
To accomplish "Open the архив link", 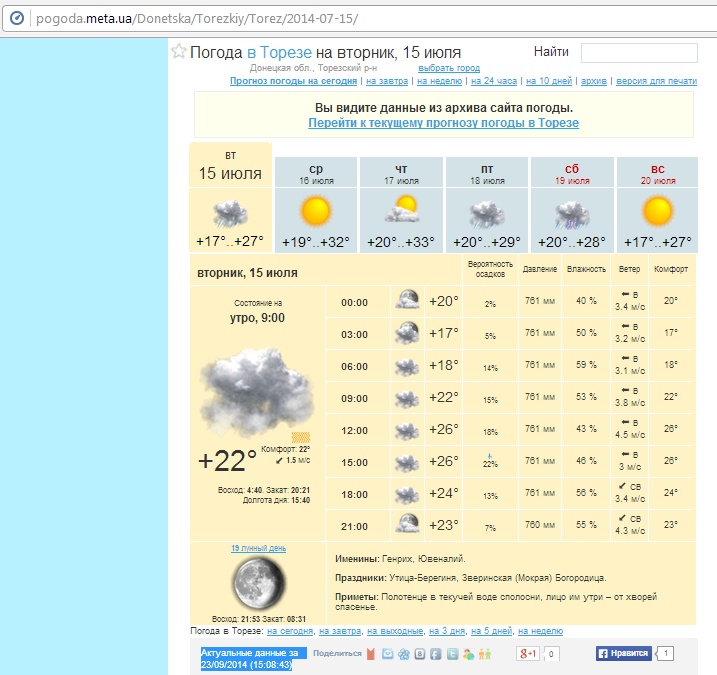I will [594, 81].
